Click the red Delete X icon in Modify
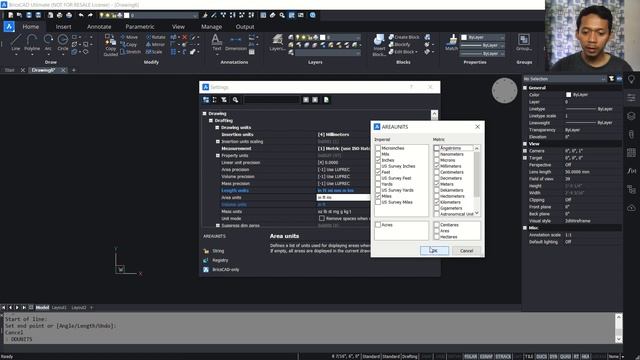This screenshot has width=640, height=360. pyautogui.click(x=184, y=37)
